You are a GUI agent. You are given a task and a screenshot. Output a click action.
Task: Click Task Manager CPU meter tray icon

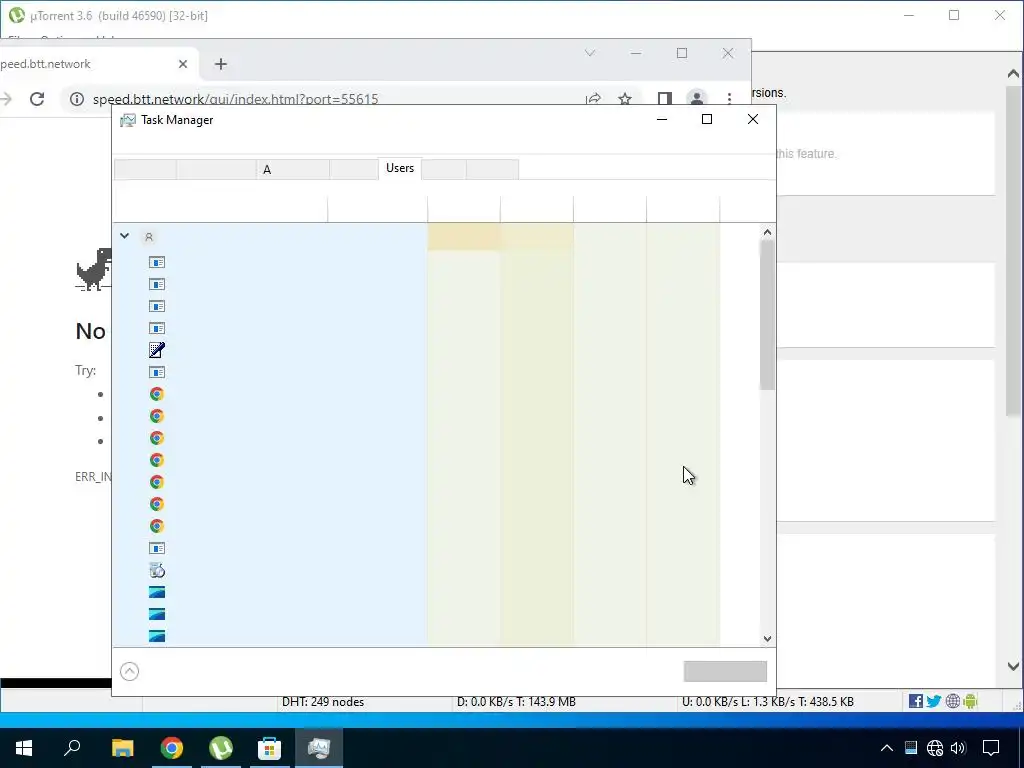point(910,748)
